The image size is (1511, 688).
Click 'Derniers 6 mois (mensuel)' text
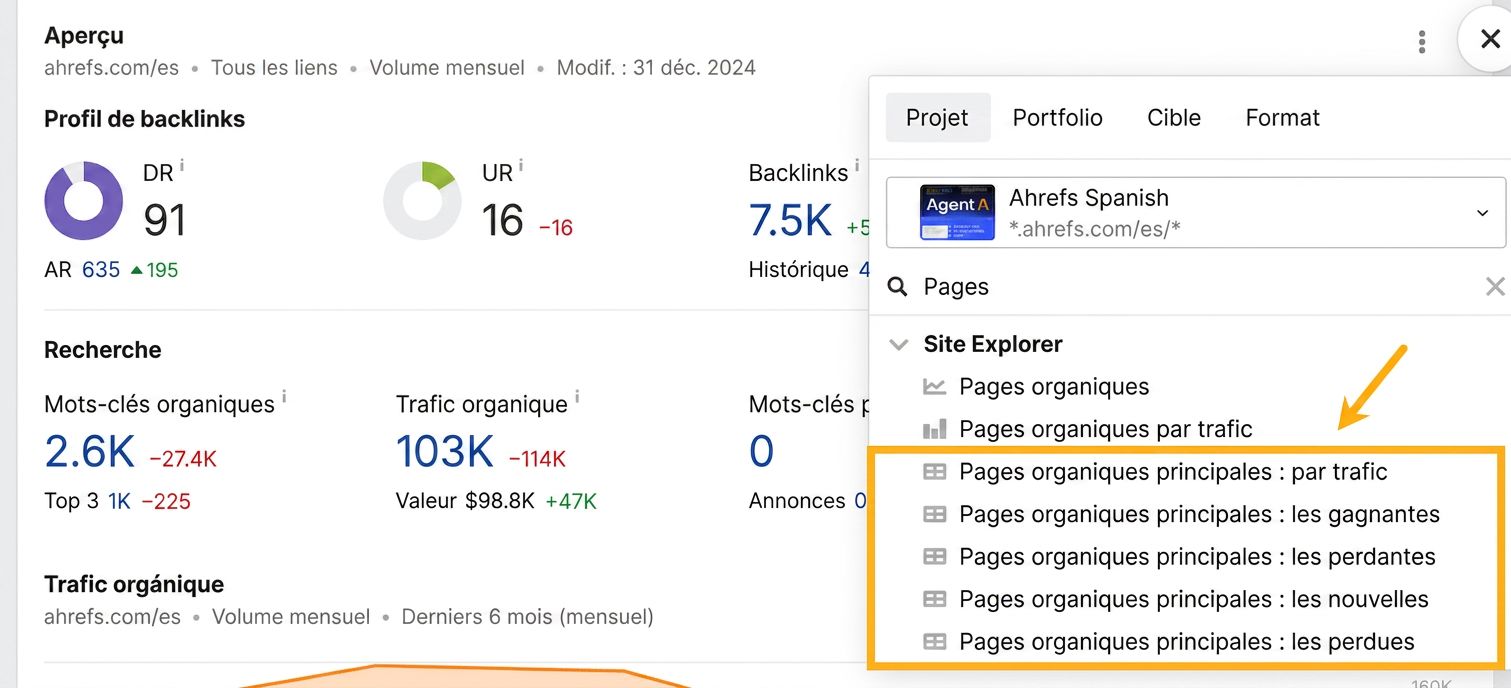527,617
